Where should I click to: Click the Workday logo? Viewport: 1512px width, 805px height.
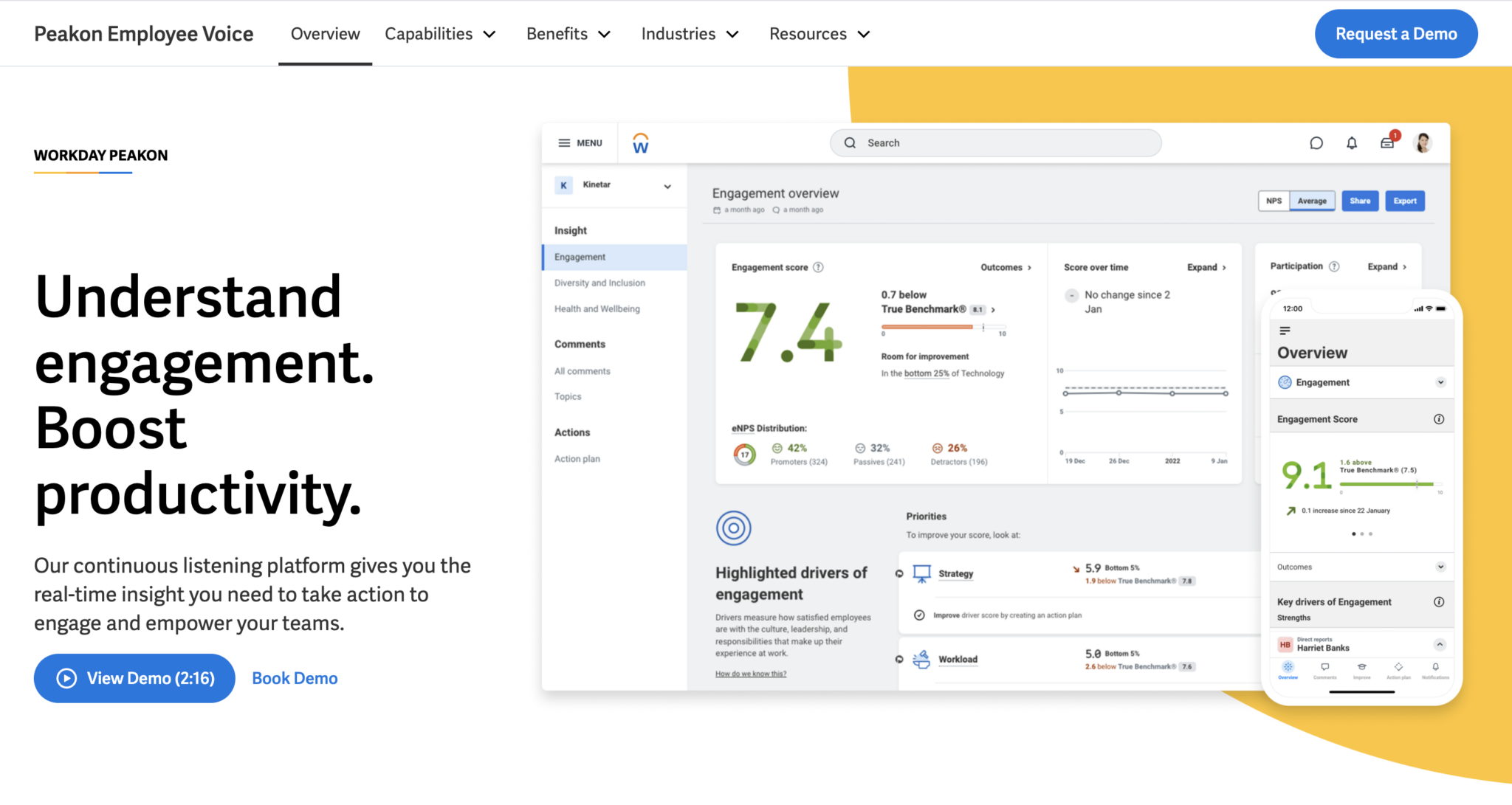640,142
